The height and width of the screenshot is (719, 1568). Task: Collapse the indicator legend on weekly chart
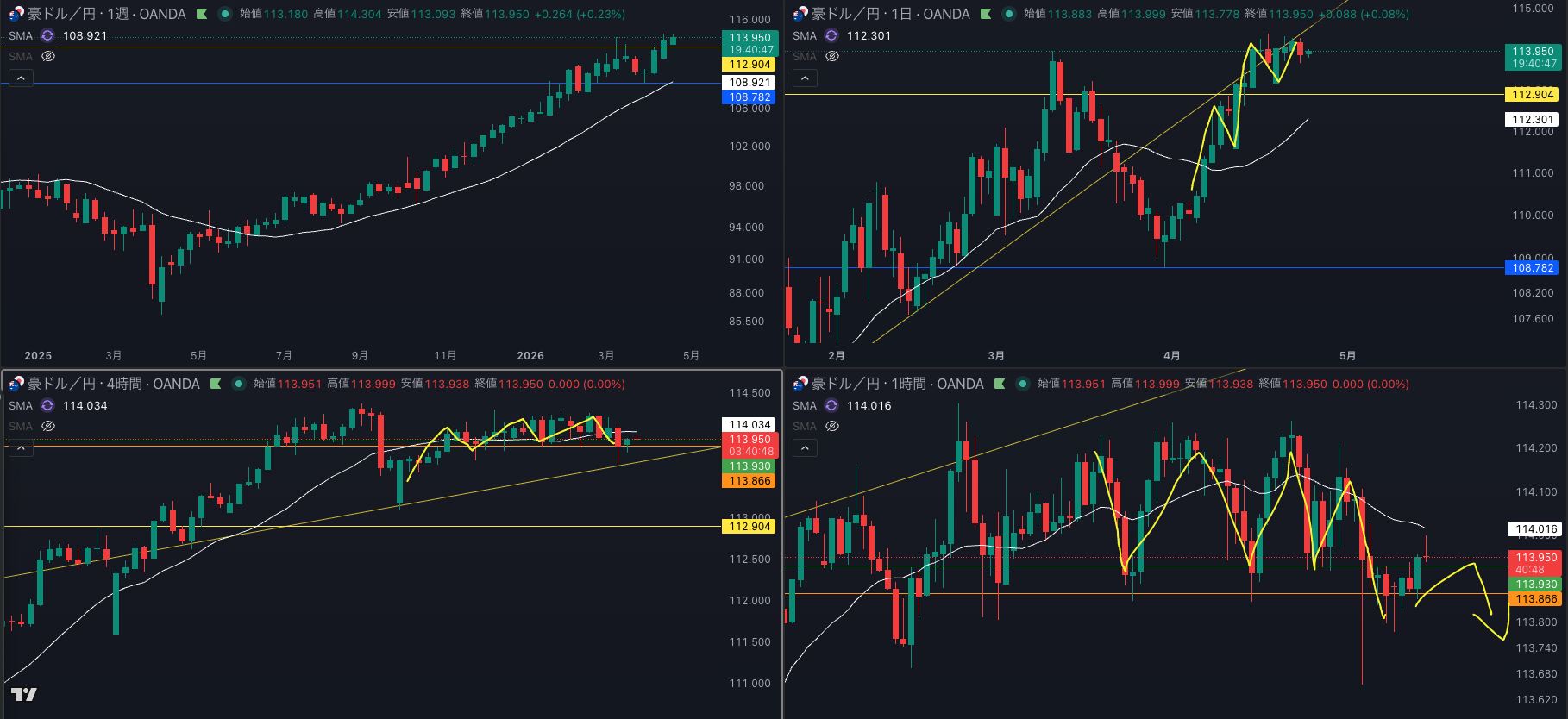[x=21, y=78]
